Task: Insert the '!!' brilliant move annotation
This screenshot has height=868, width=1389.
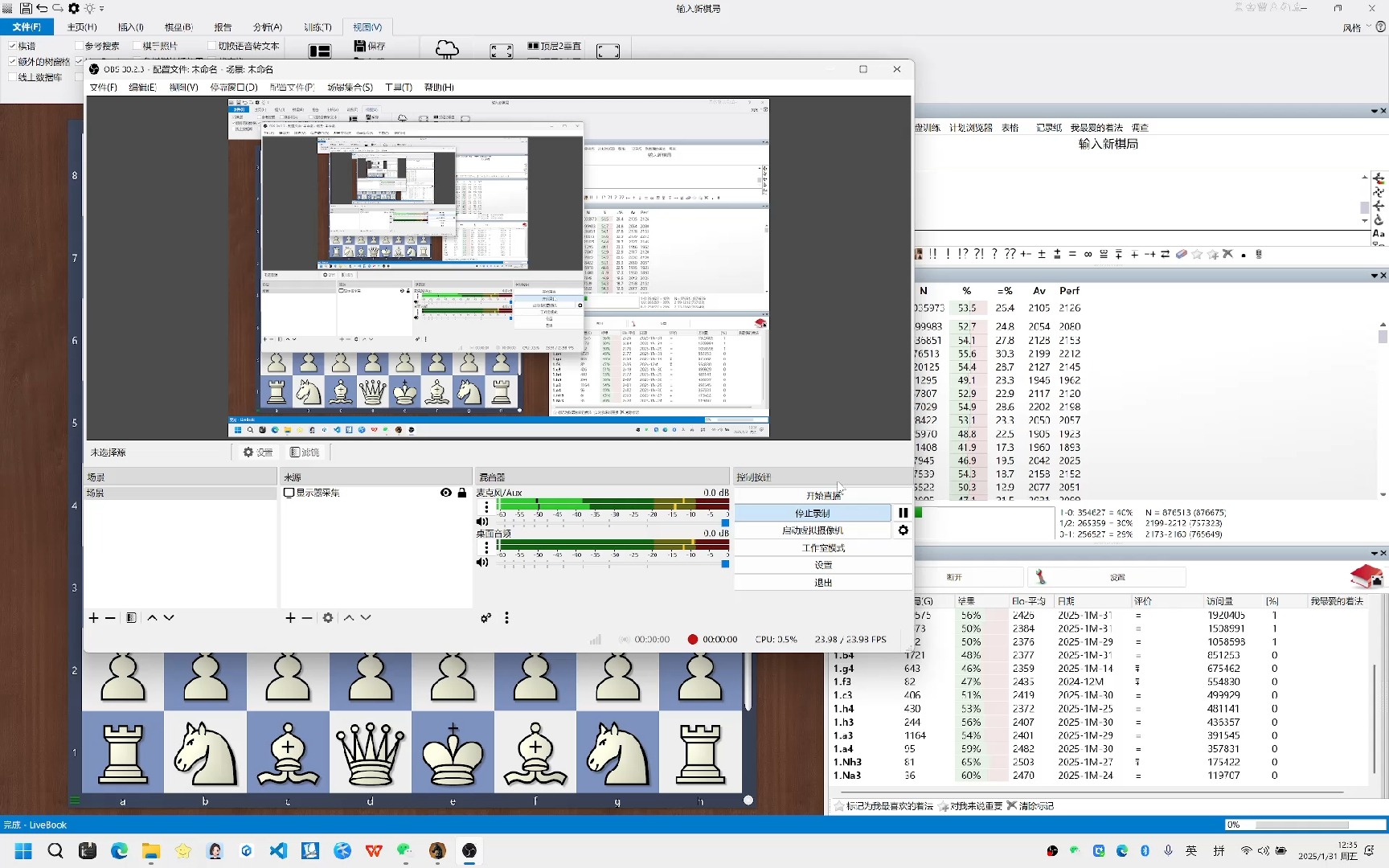Action: (x=932, y=254)
